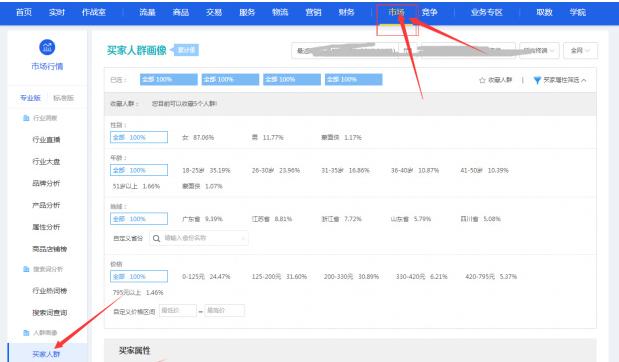
Task: Select 全部 100% in the 价格 row
Action: (139, 276)
